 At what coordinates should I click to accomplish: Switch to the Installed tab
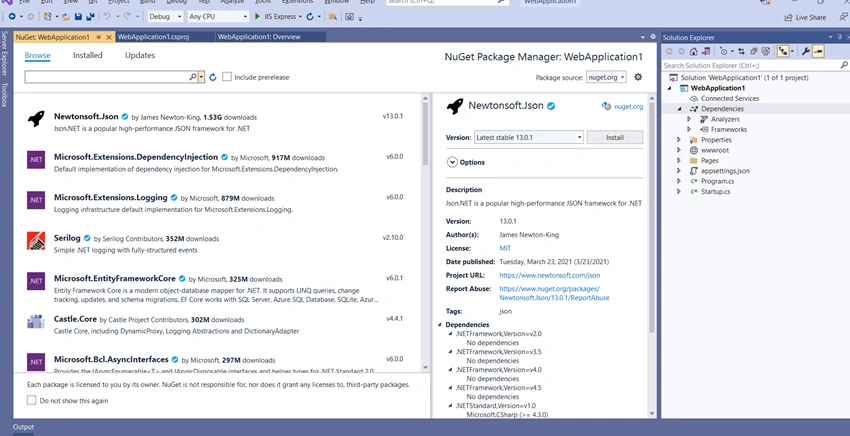(x=88, y=55)
